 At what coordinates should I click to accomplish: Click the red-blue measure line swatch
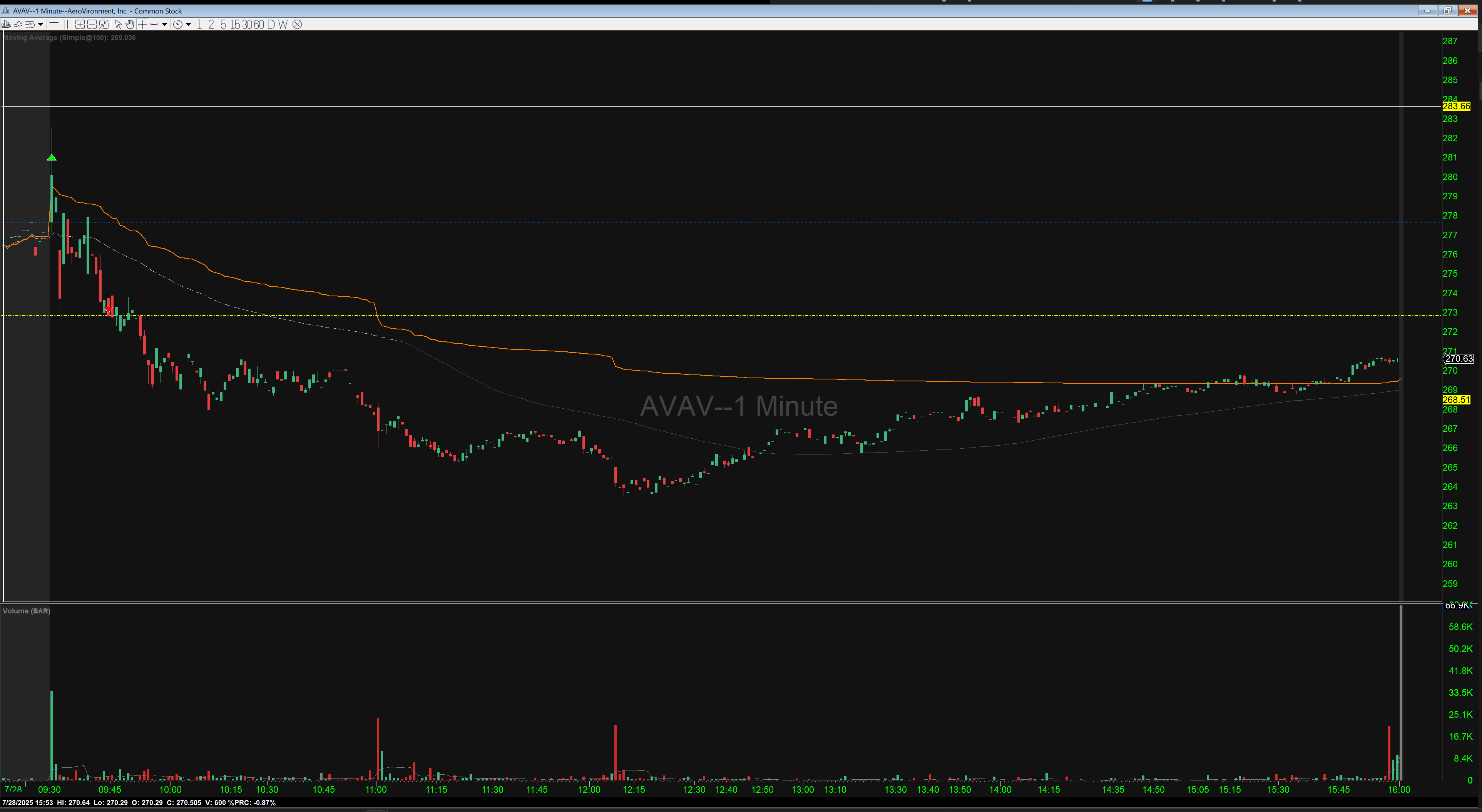pos(154,25)
